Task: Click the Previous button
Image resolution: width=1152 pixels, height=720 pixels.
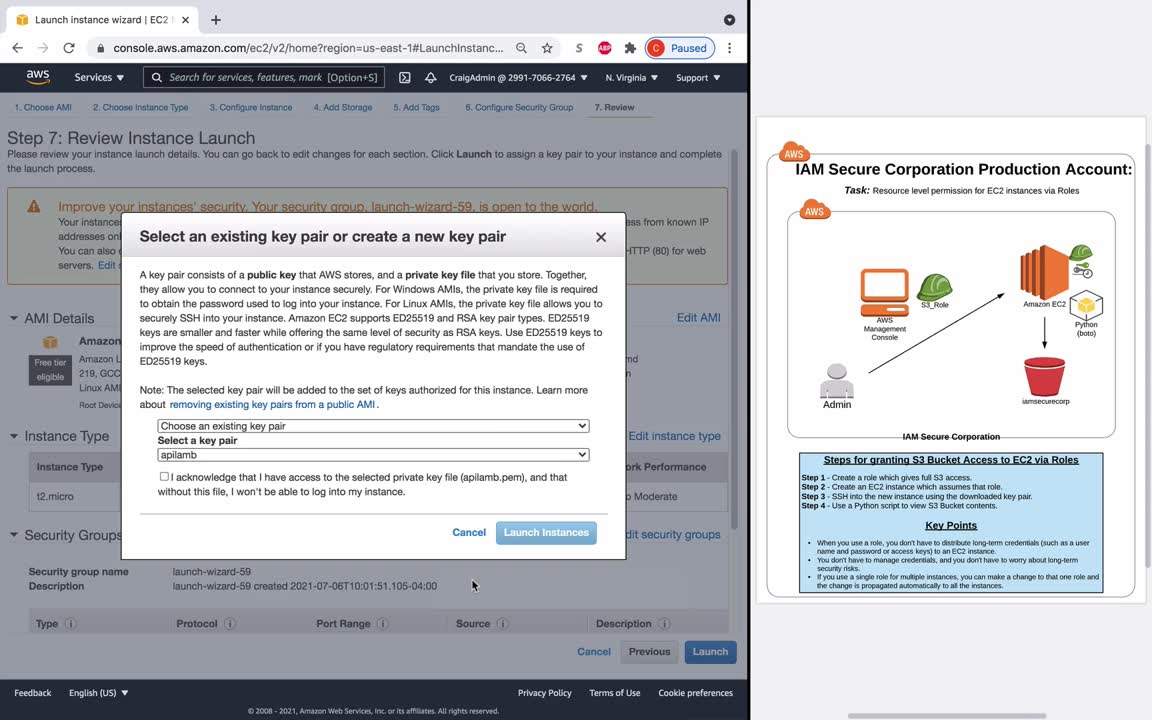Action: 649,652
